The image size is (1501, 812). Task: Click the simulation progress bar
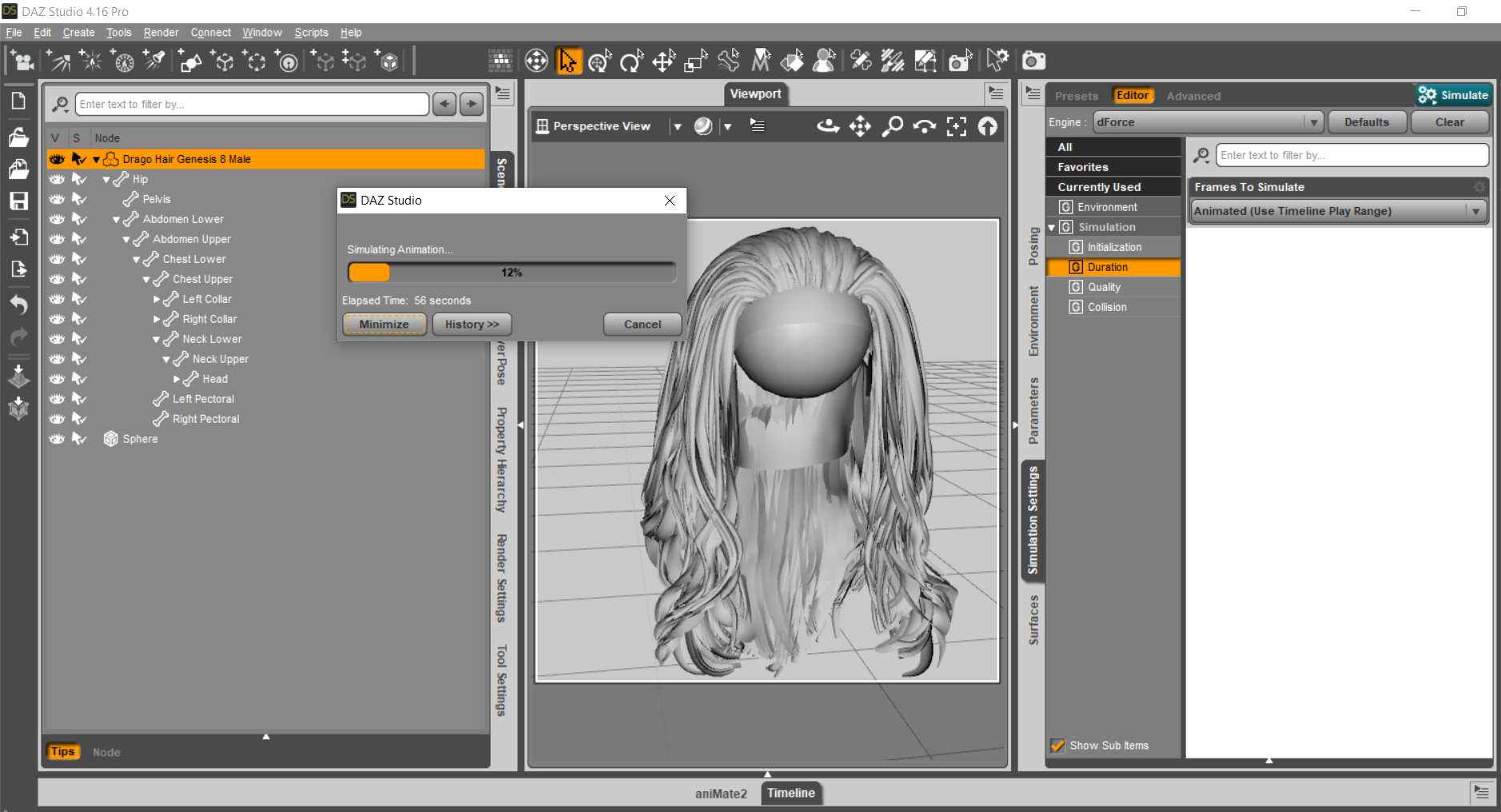tap(512, 273)
